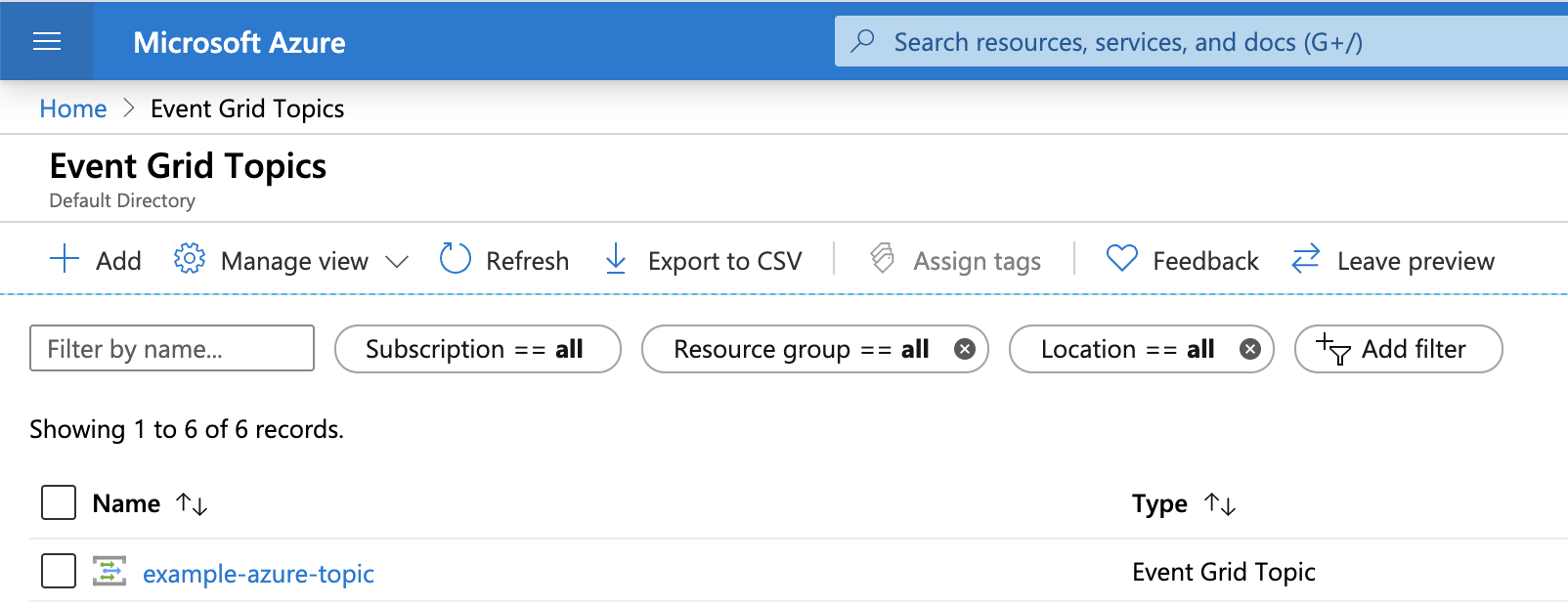The image size is (1568, 606).
Task: Open the hamburger portal menu
Action: click(47, 41)
